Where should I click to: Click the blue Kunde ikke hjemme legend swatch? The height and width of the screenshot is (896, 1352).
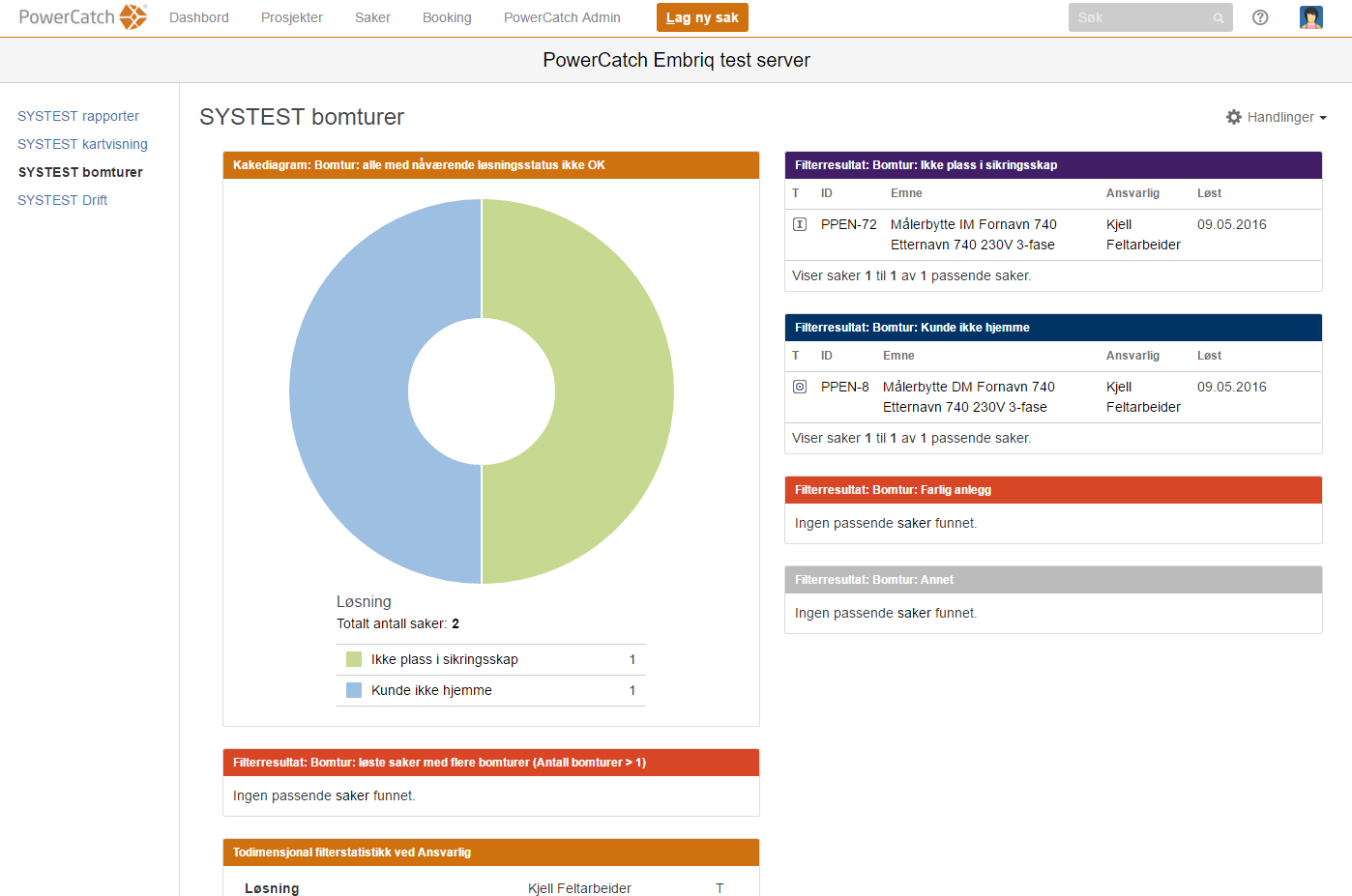coord(354,690)
